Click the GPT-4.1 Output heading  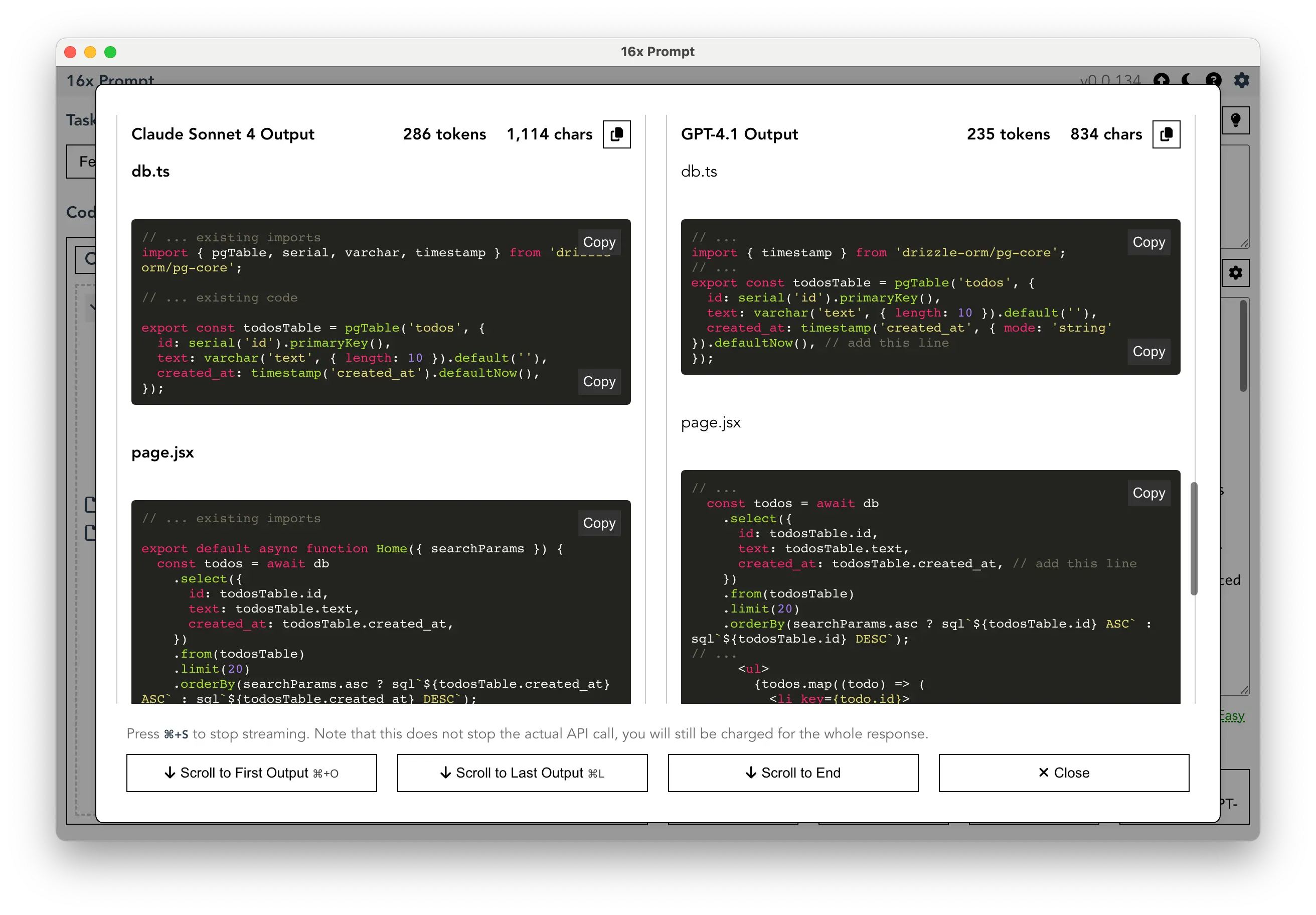click(739, 134)
